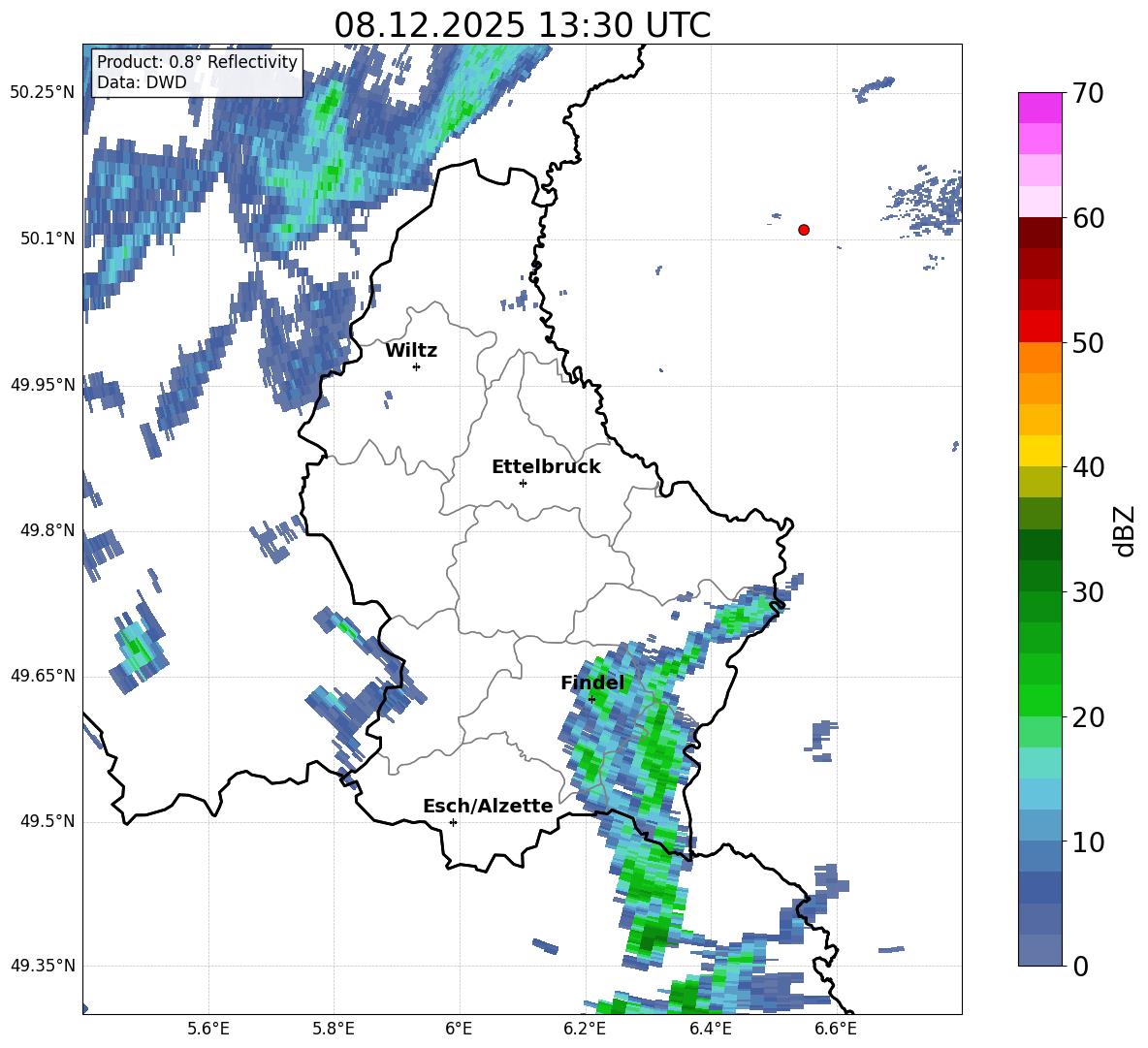
Task: Click the dark maroon colorbar segment below 60
Action: point(1039,233)
